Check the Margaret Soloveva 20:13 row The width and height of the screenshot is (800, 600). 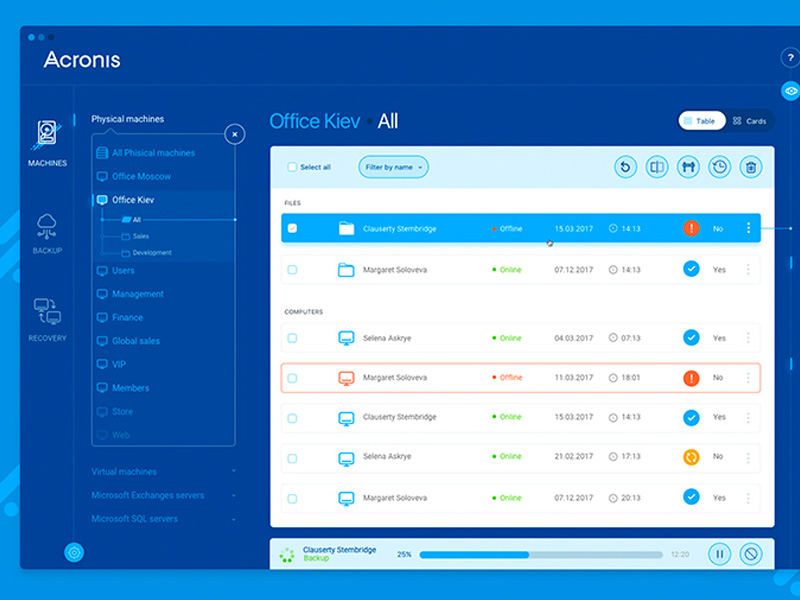292,498
